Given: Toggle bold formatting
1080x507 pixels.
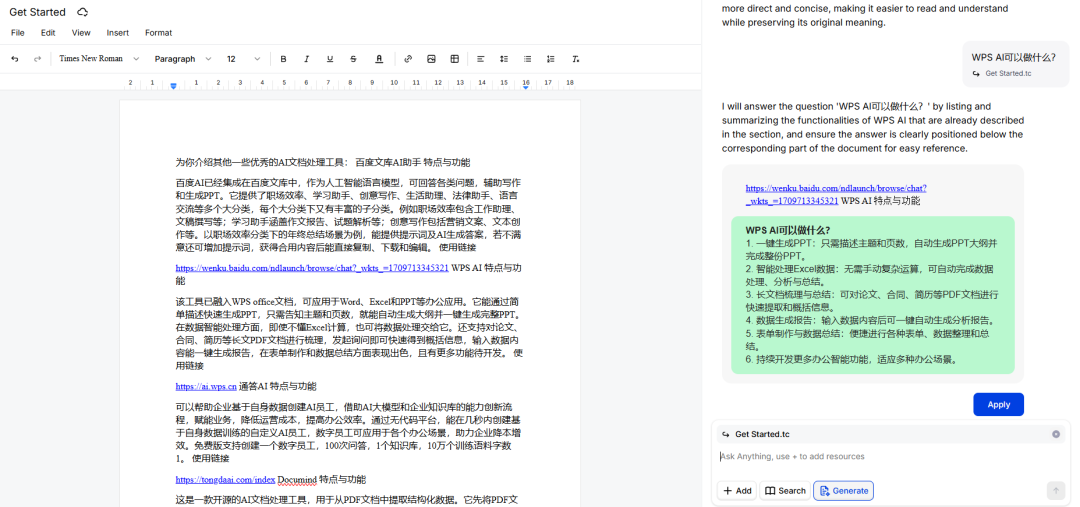Looking at the screenshot, I should click(x=283, y=59).
